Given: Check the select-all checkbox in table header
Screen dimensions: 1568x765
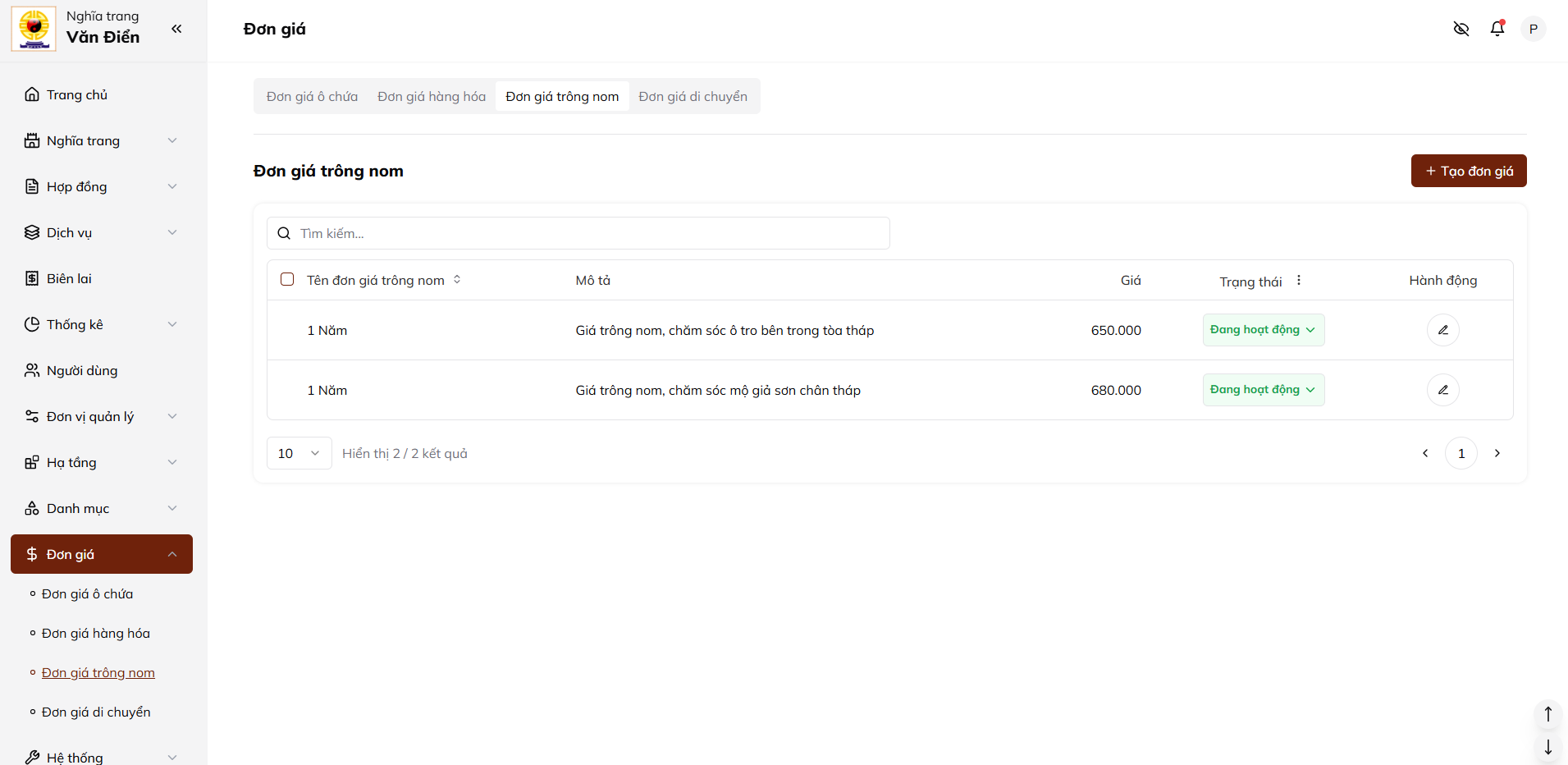Looking at the screenshot, I should (x=287, y=280).
